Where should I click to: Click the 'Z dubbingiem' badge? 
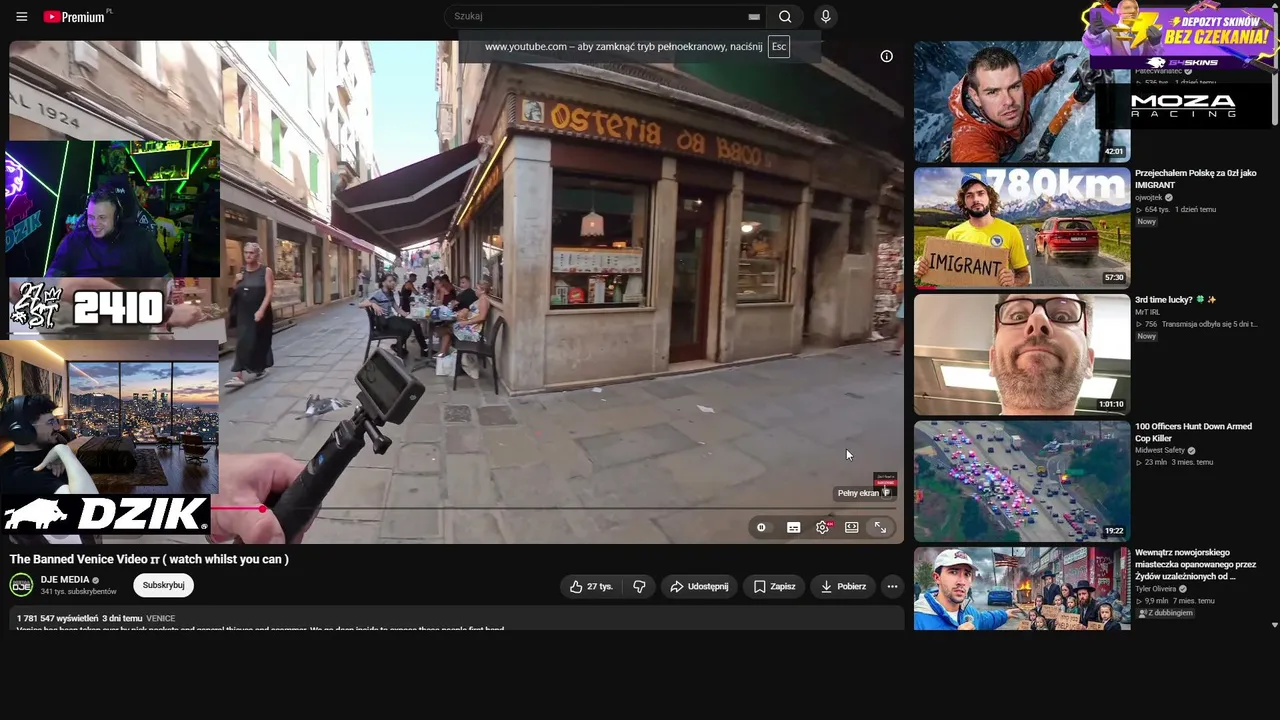(1165, 613)
